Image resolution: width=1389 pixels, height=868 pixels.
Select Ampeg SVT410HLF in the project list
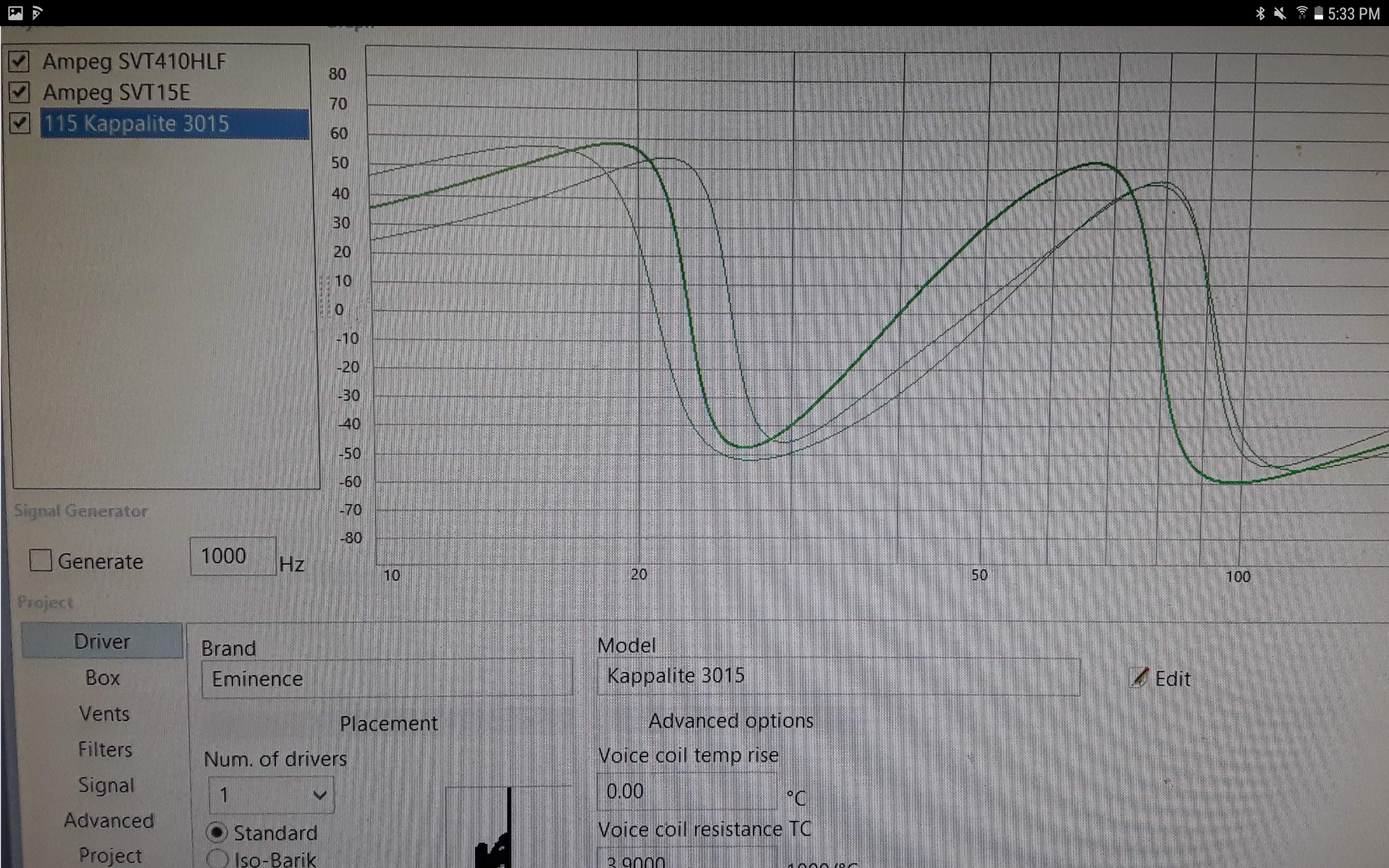point(134,61)
